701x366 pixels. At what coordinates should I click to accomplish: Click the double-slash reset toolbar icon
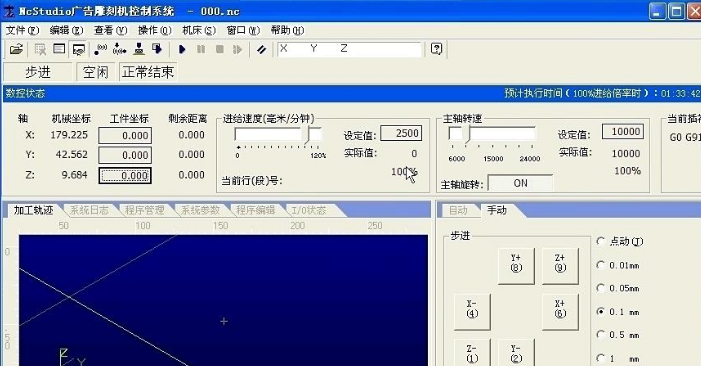tap(262, 49)
